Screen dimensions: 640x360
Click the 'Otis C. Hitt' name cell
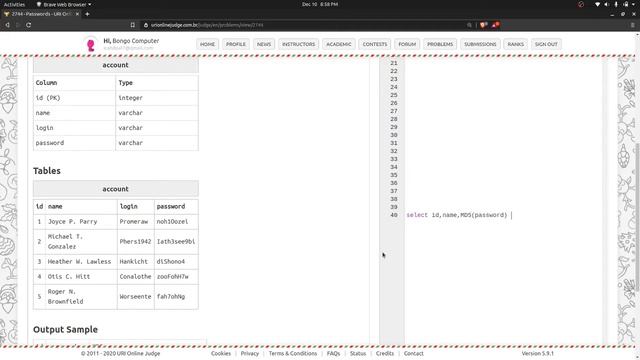pos(81,277)
